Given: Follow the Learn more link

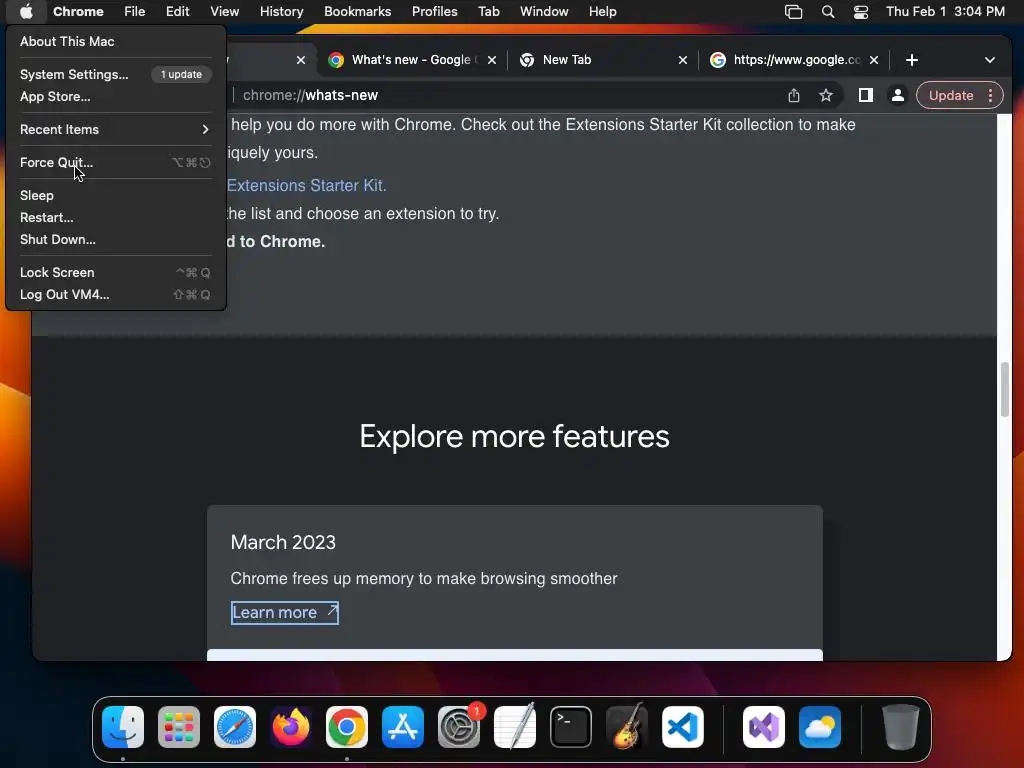Looking at the screenshot, I should coord(285,613).
